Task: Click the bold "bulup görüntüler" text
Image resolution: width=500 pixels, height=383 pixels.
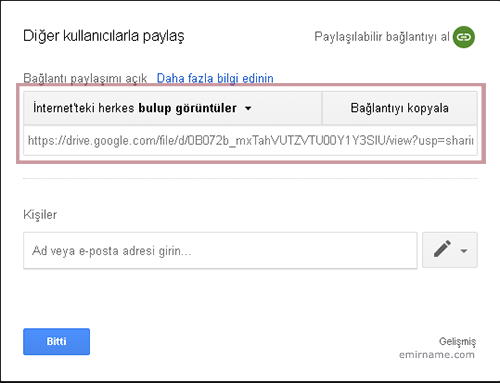Action: coord(188,108)
